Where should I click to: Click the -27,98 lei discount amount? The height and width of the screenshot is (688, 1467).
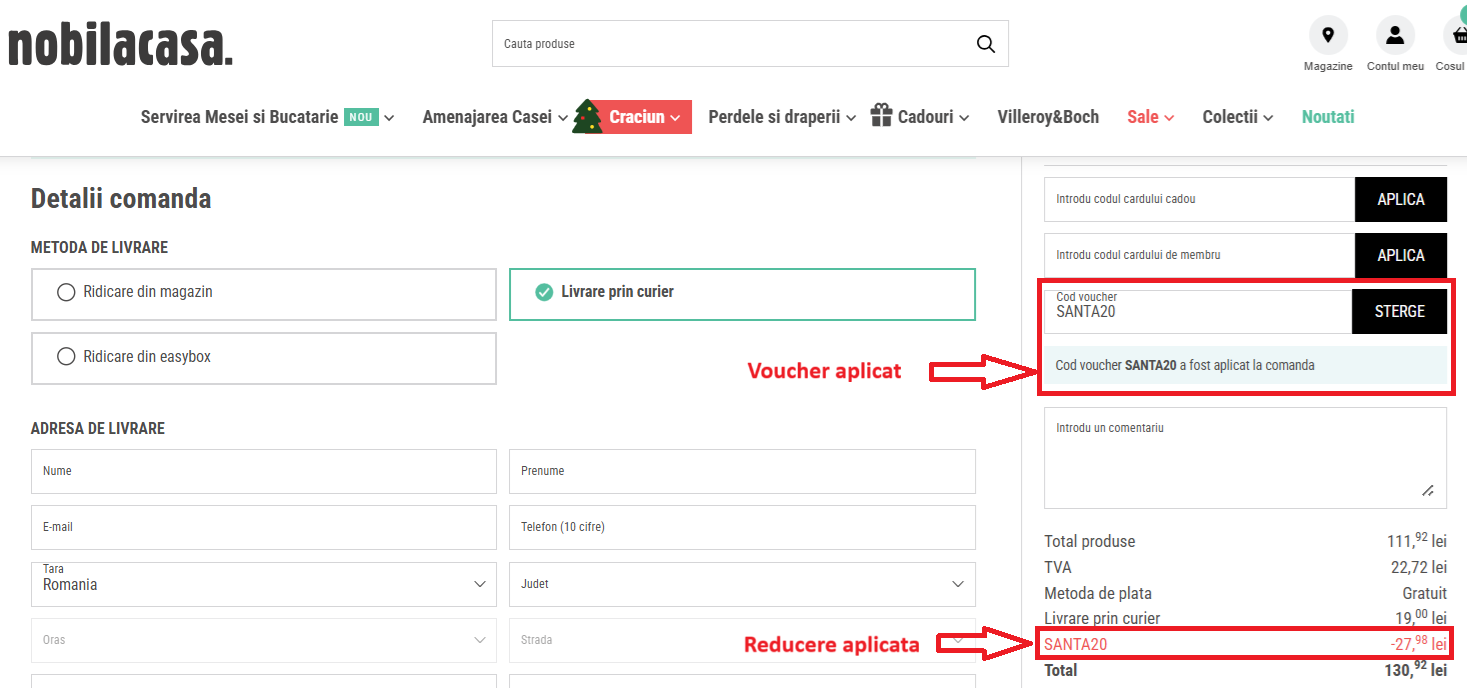(x=1418, y=643)
